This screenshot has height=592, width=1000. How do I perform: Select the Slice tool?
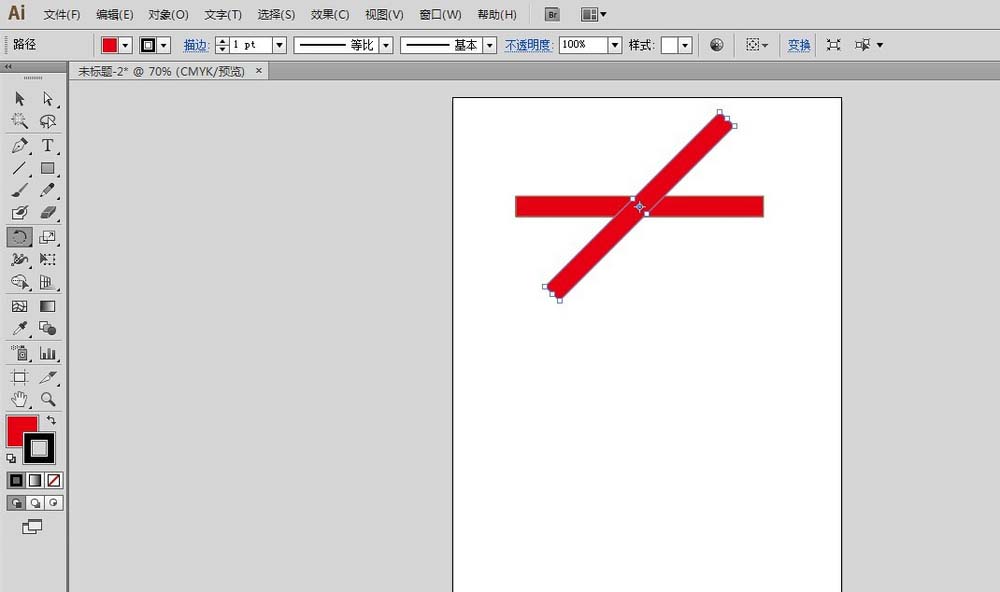pos(48,377)
